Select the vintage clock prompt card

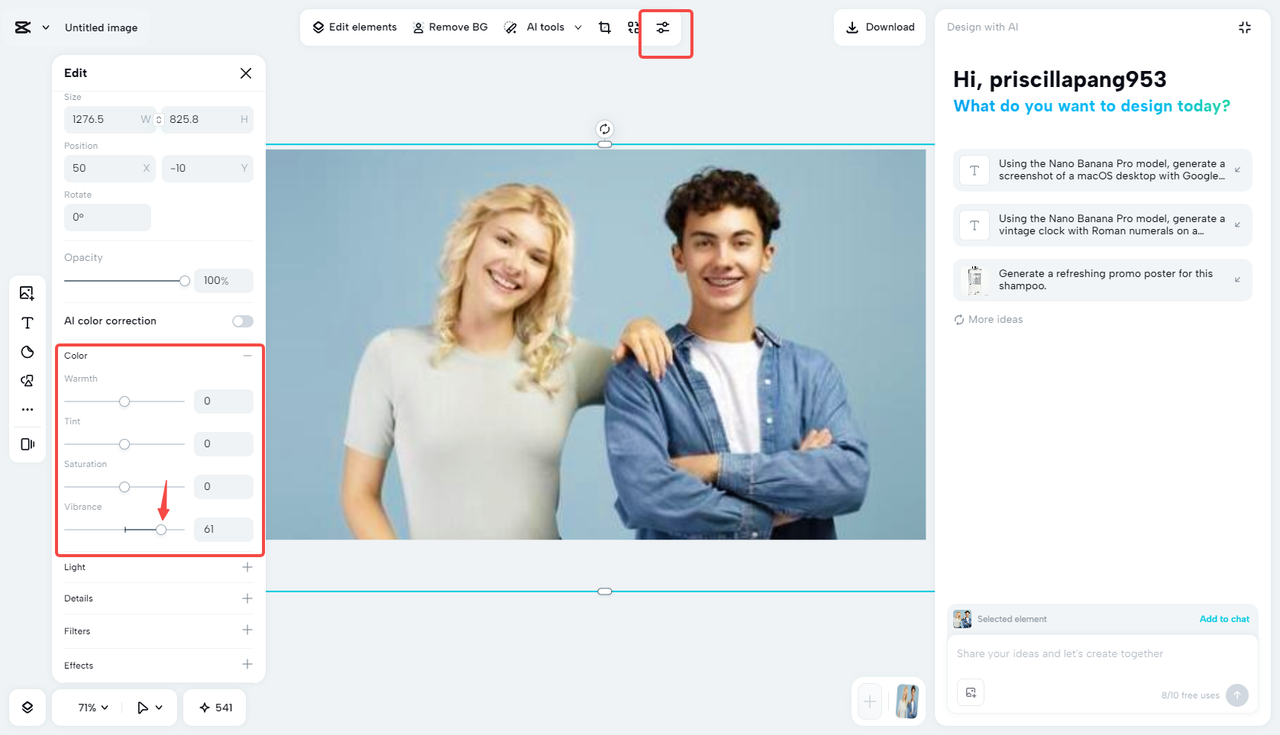click(1102, 225)
